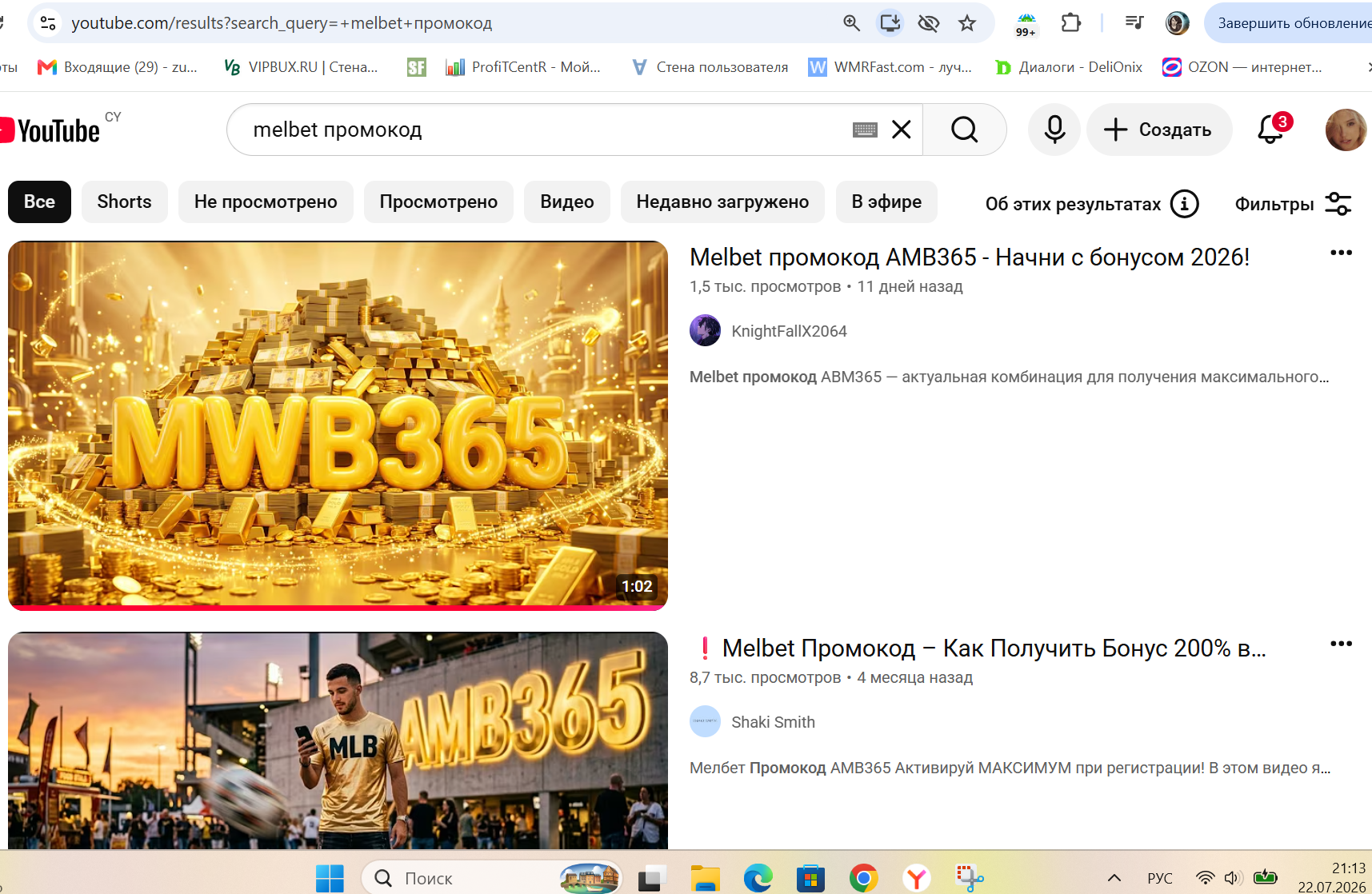Switch input language РУС indicator
This screenshot has height=894, width=1372.
pyautogui.click(x=1160, y=878)
